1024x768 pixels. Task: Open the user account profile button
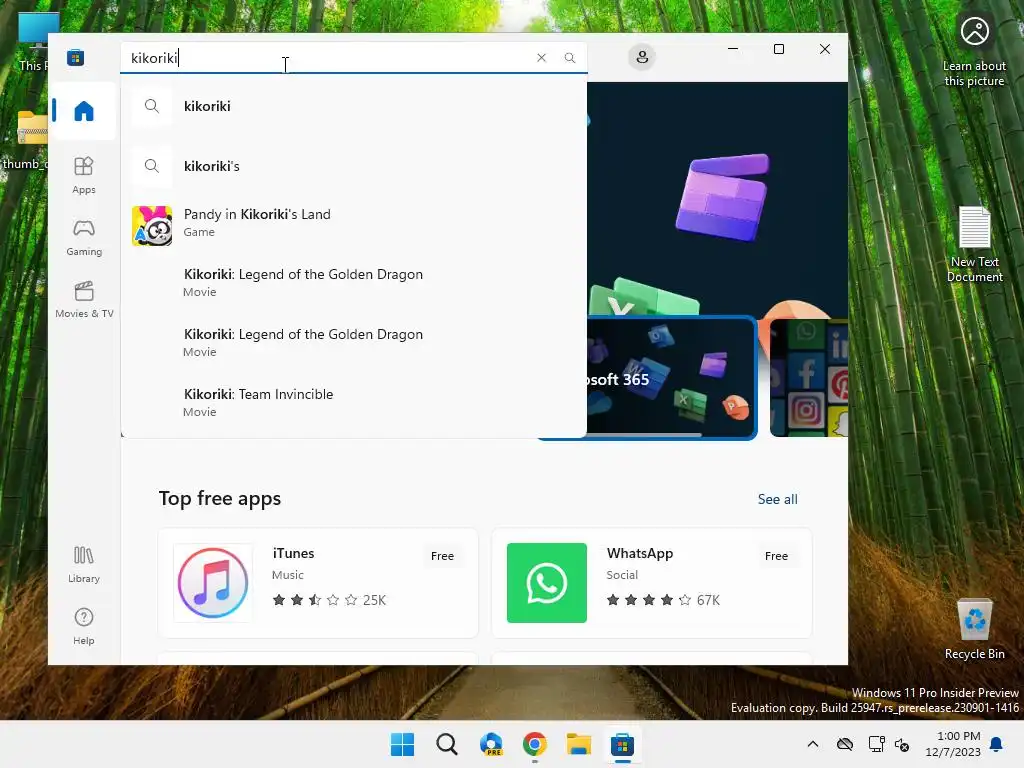(x=642, y=57)
